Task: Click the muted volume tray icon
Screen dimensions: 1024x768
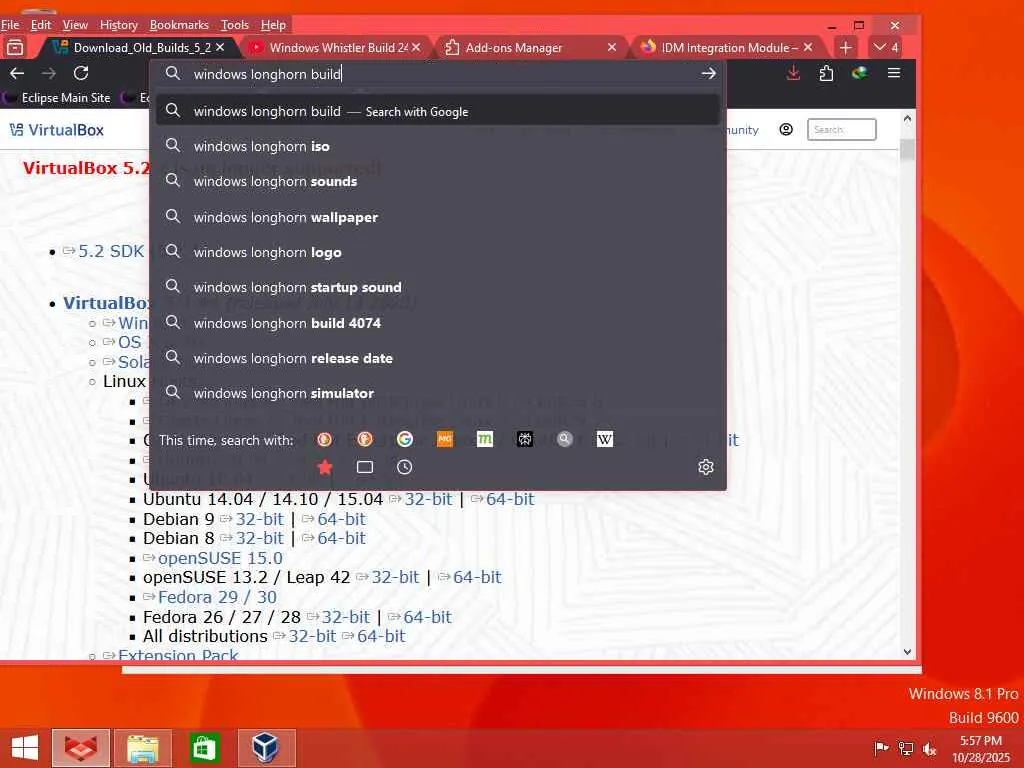Action: click(929, 748)
